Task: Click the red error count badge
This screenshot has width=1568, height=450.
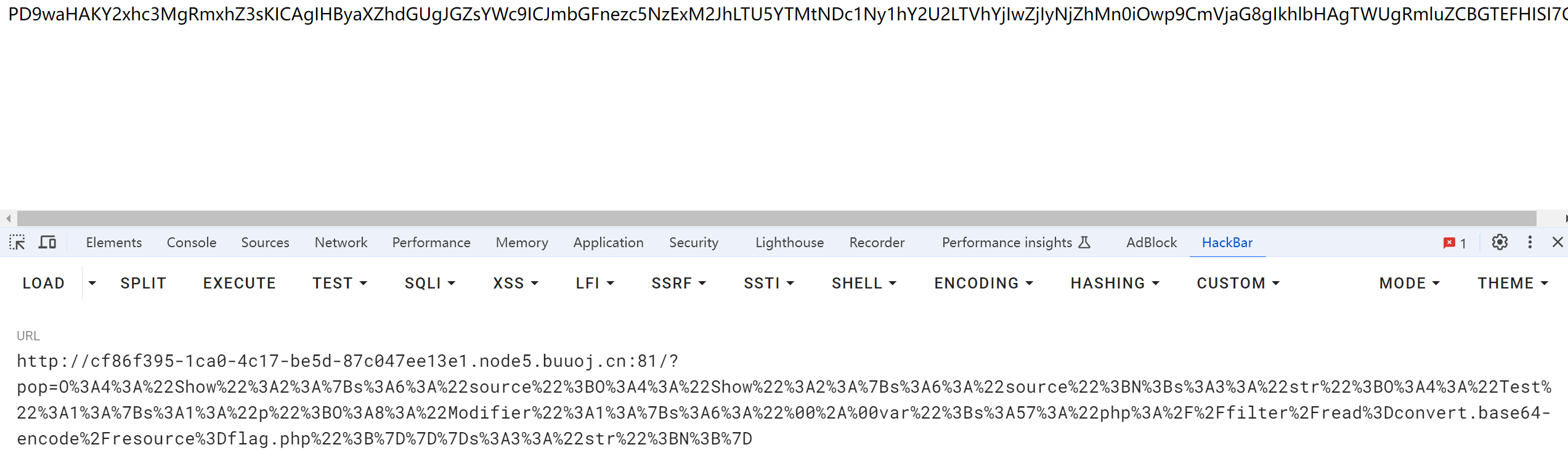Action: [1454, 243]
